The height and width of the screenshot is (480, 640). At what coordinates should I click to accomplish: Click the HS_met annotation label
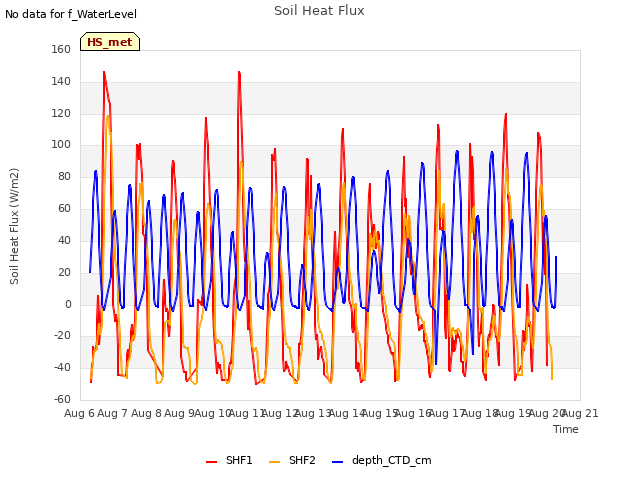click(110, 42)
